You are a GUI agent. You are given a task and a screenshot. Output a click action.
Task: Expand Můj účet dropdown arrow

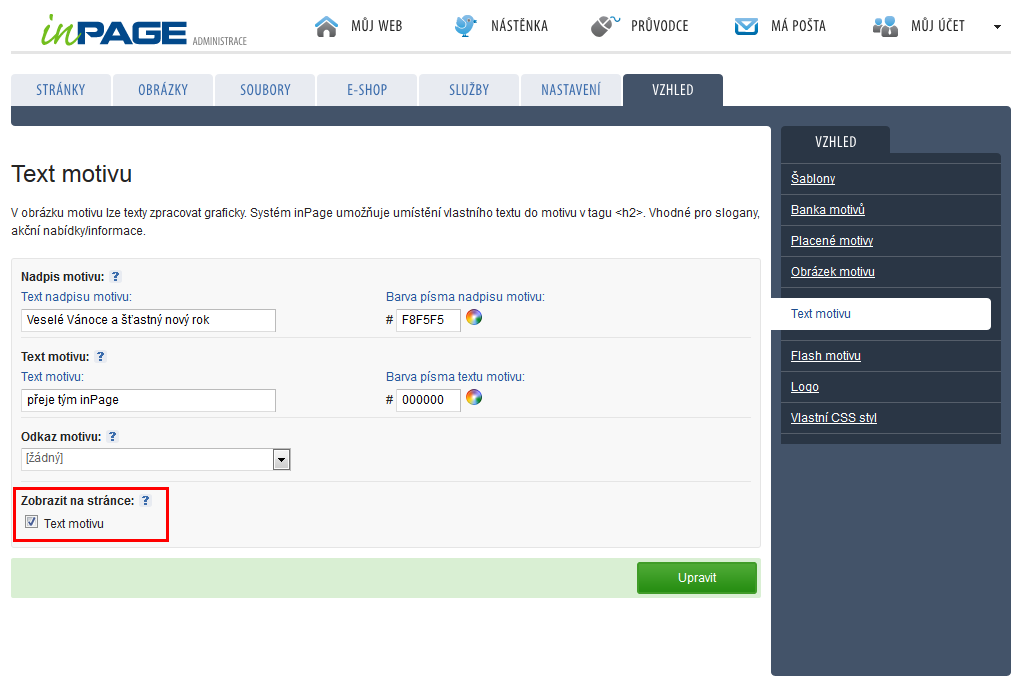(997, 28)
